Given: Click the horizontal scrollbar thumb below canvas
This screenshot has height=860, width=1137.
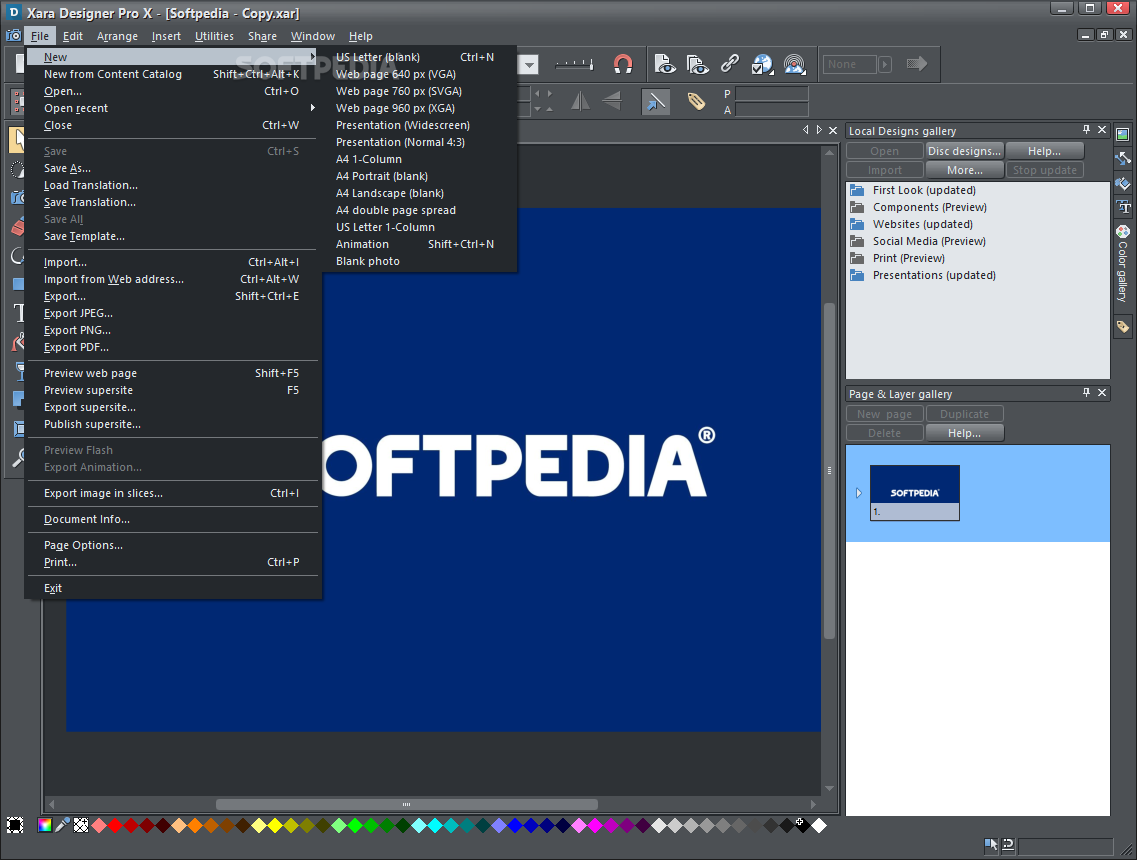Looking at the screenshot, I should pyautogui.click(x=407, y=804).
